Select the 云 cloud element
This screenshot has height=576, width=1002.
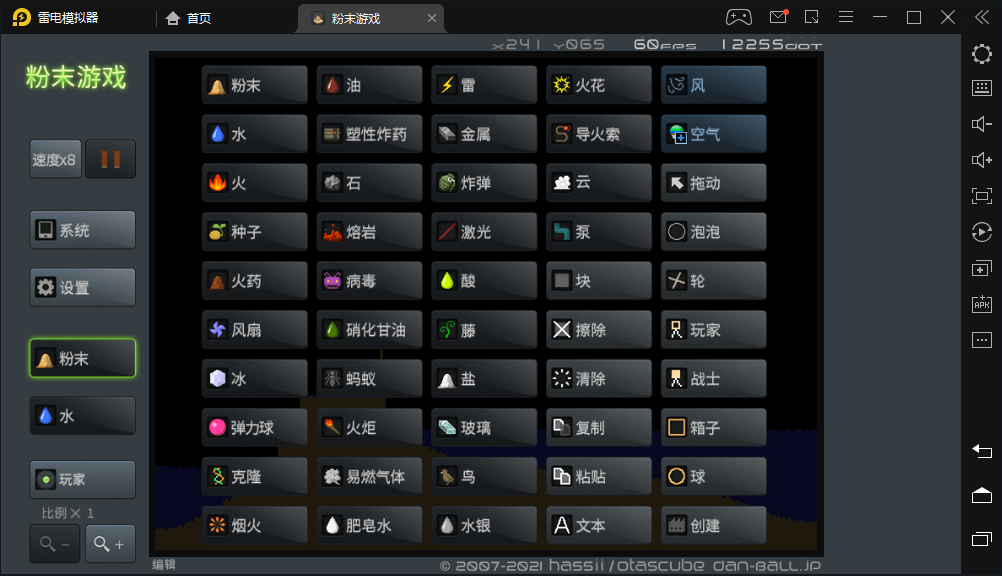tap(598, 183)
